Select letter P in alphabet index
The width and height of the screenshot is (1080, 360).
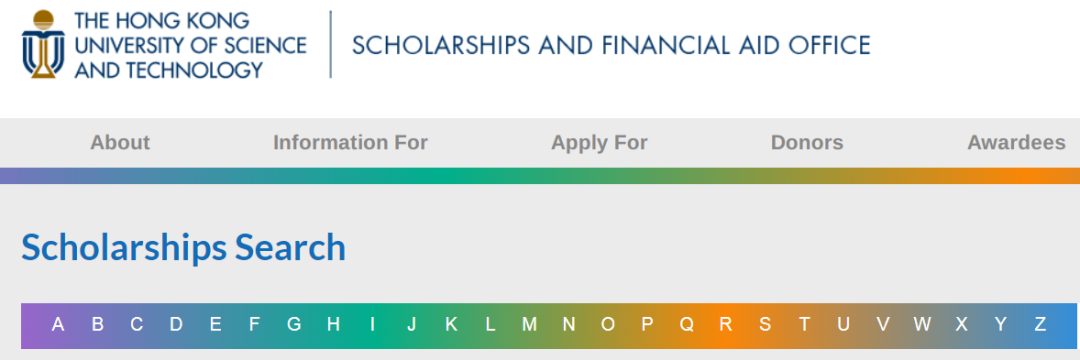click(647, 324)
